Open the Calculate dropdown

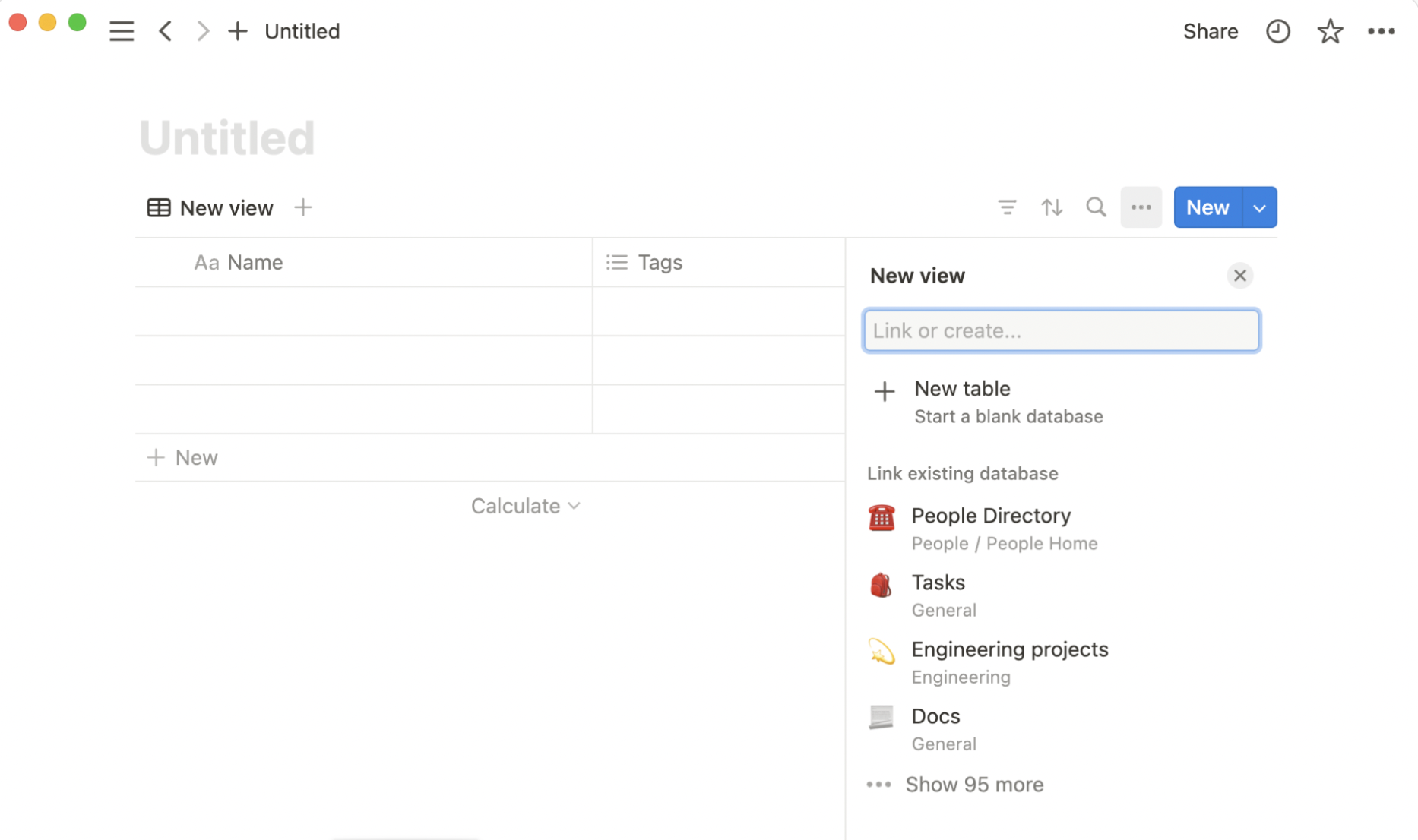click(525, 505)
